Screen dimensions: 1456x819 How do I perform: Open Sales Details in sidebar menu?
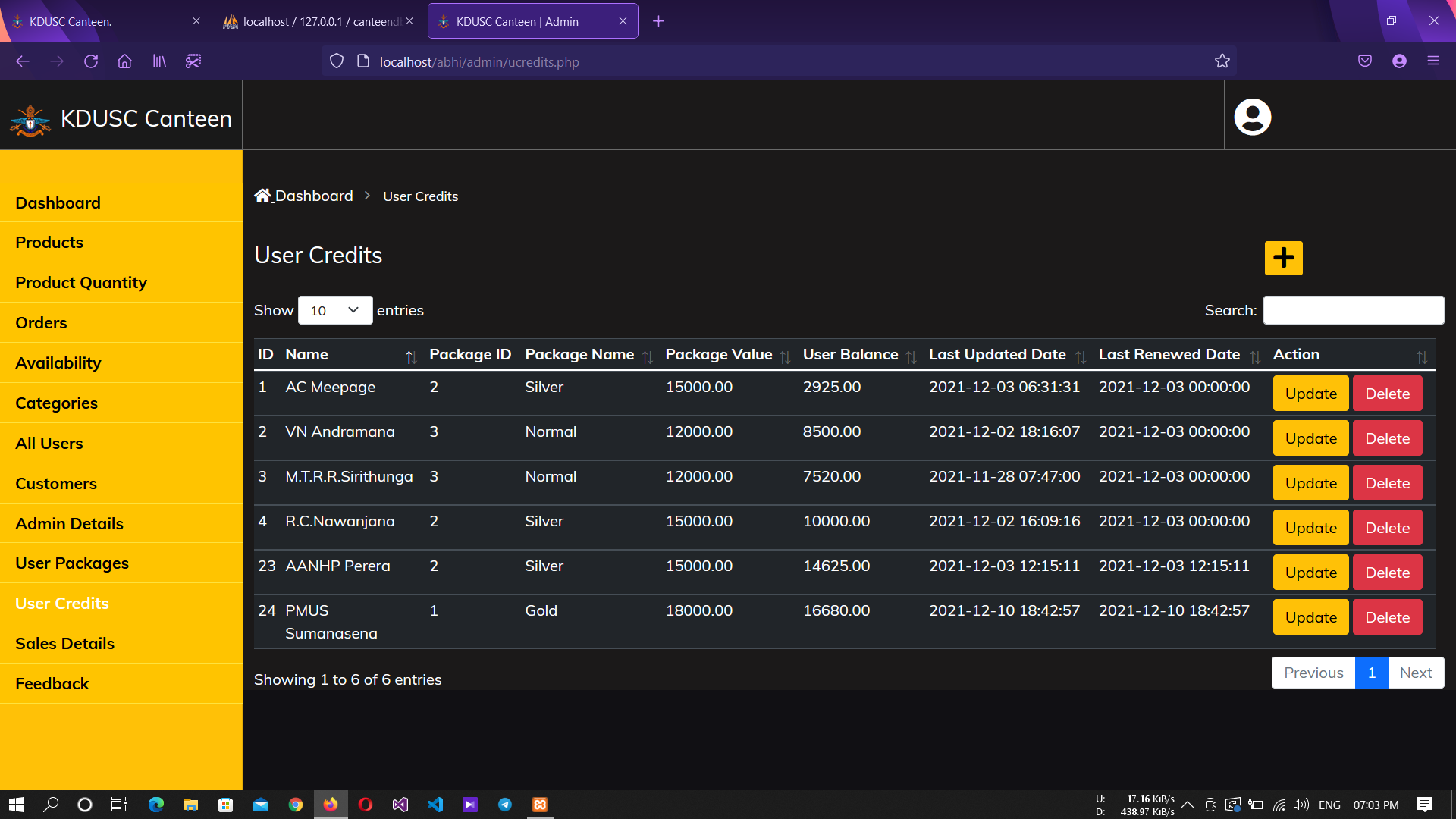[x=64, y=643]
